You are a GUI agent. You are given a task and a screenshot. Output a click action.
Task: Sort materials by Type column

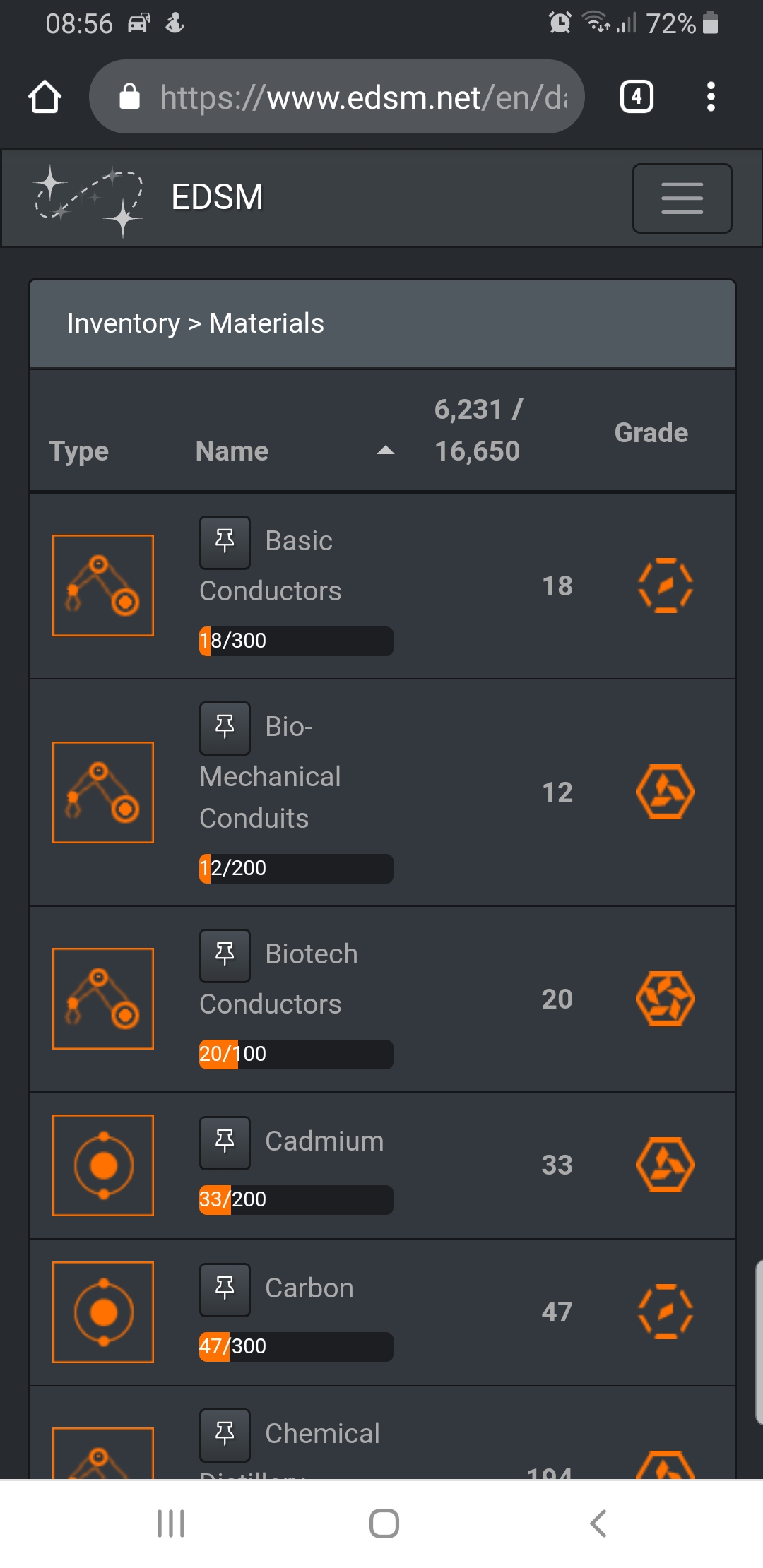(x=78, y=451)
